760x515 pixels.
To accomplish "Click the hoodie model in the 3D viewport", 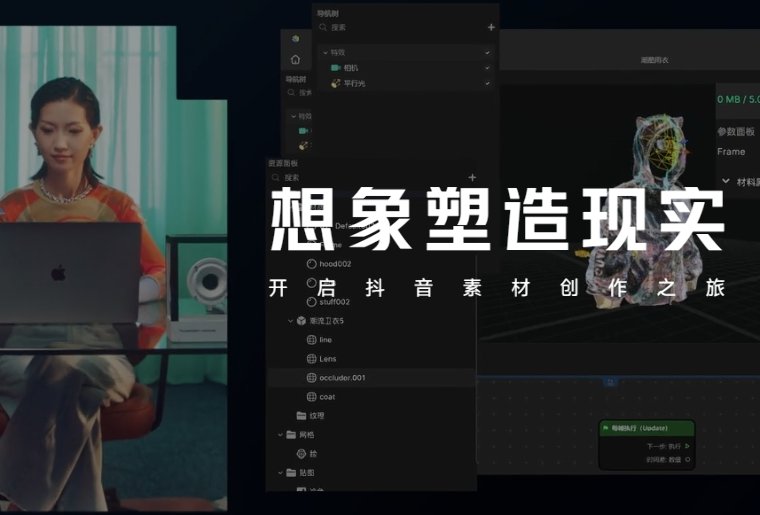I will [644, 213].
